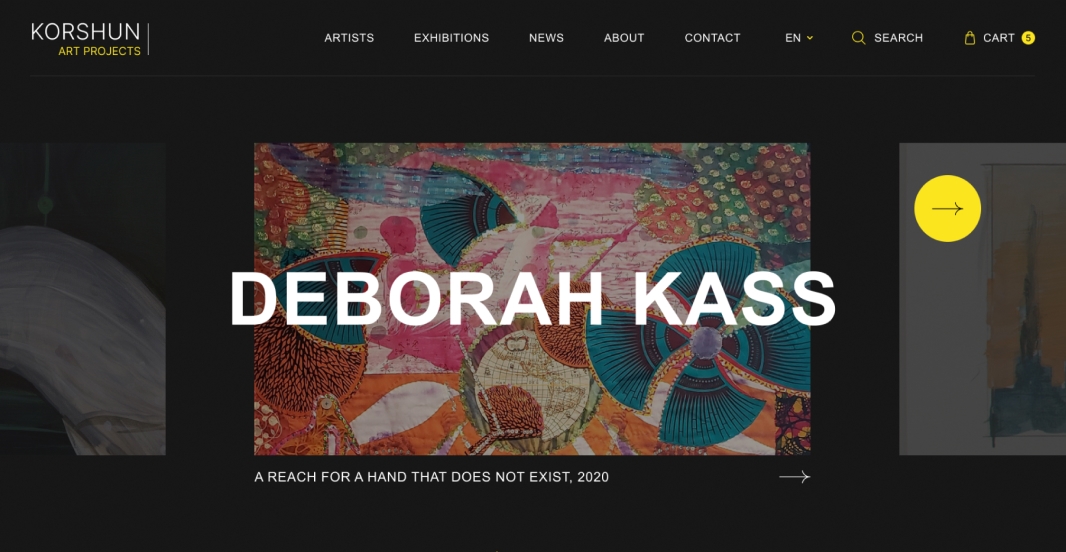Click the Korshun Art Projects logo

coord(89,39)
